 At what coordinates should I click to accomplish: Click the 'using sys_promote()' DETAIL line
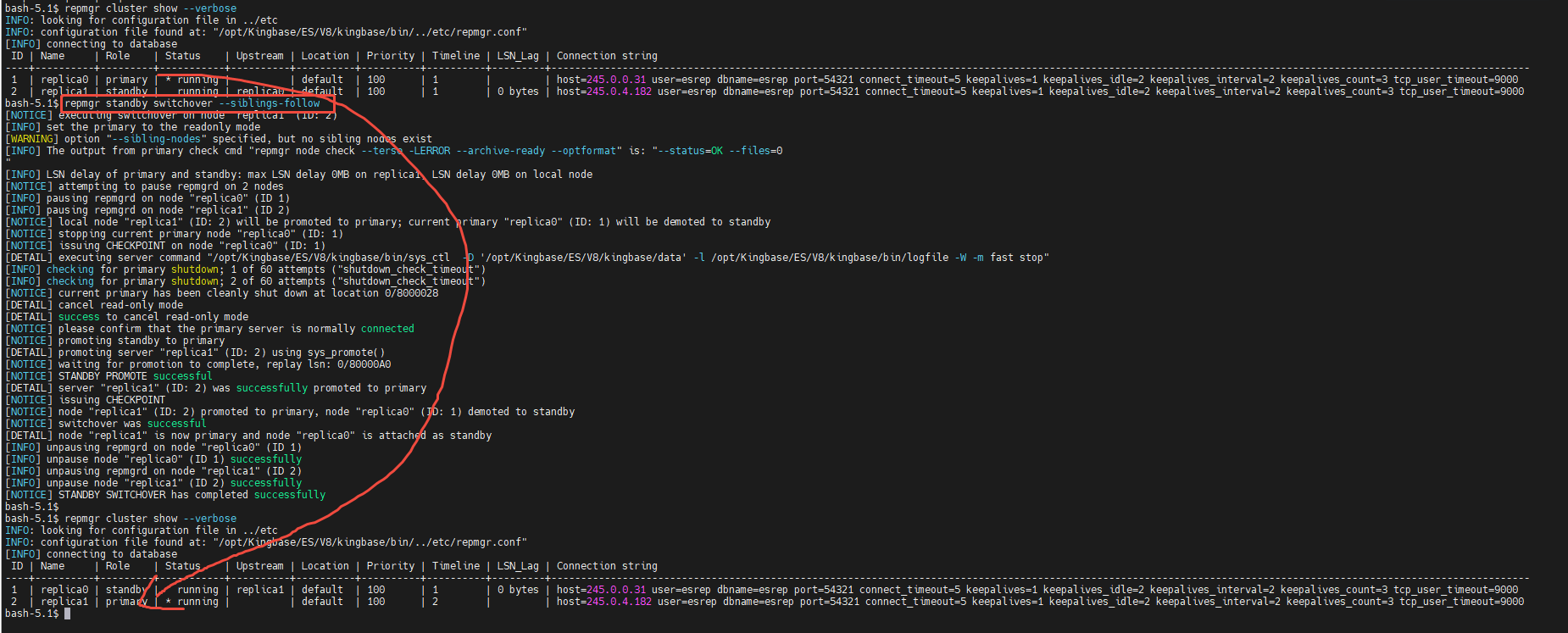(195, 353)
